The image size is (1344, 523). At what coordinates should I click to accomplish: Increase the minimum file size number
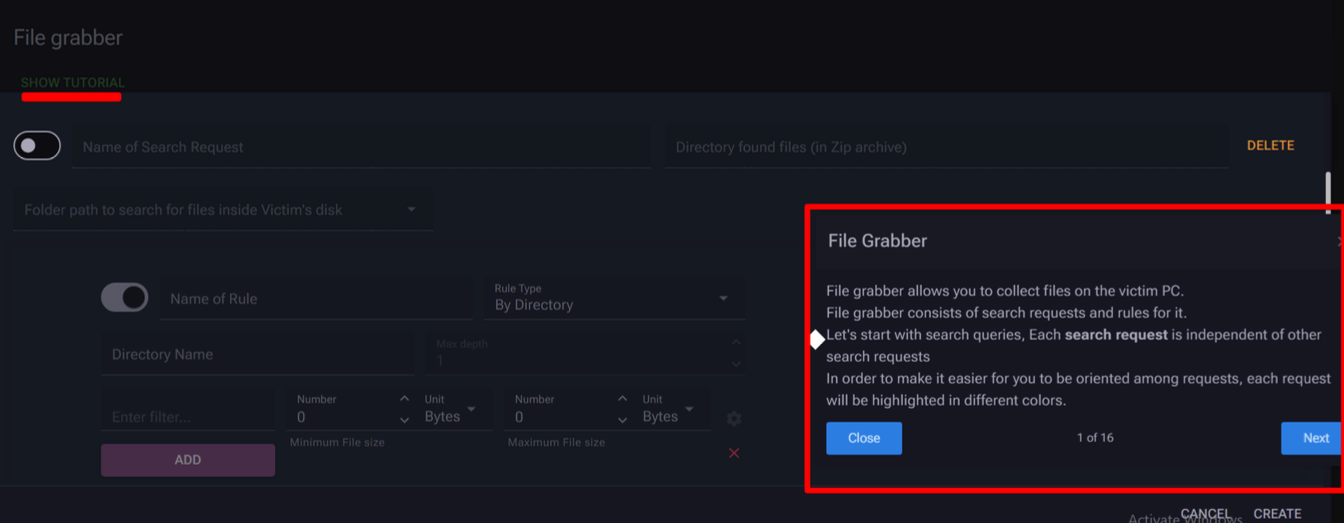pyautogui.click(x=404, y=399)
